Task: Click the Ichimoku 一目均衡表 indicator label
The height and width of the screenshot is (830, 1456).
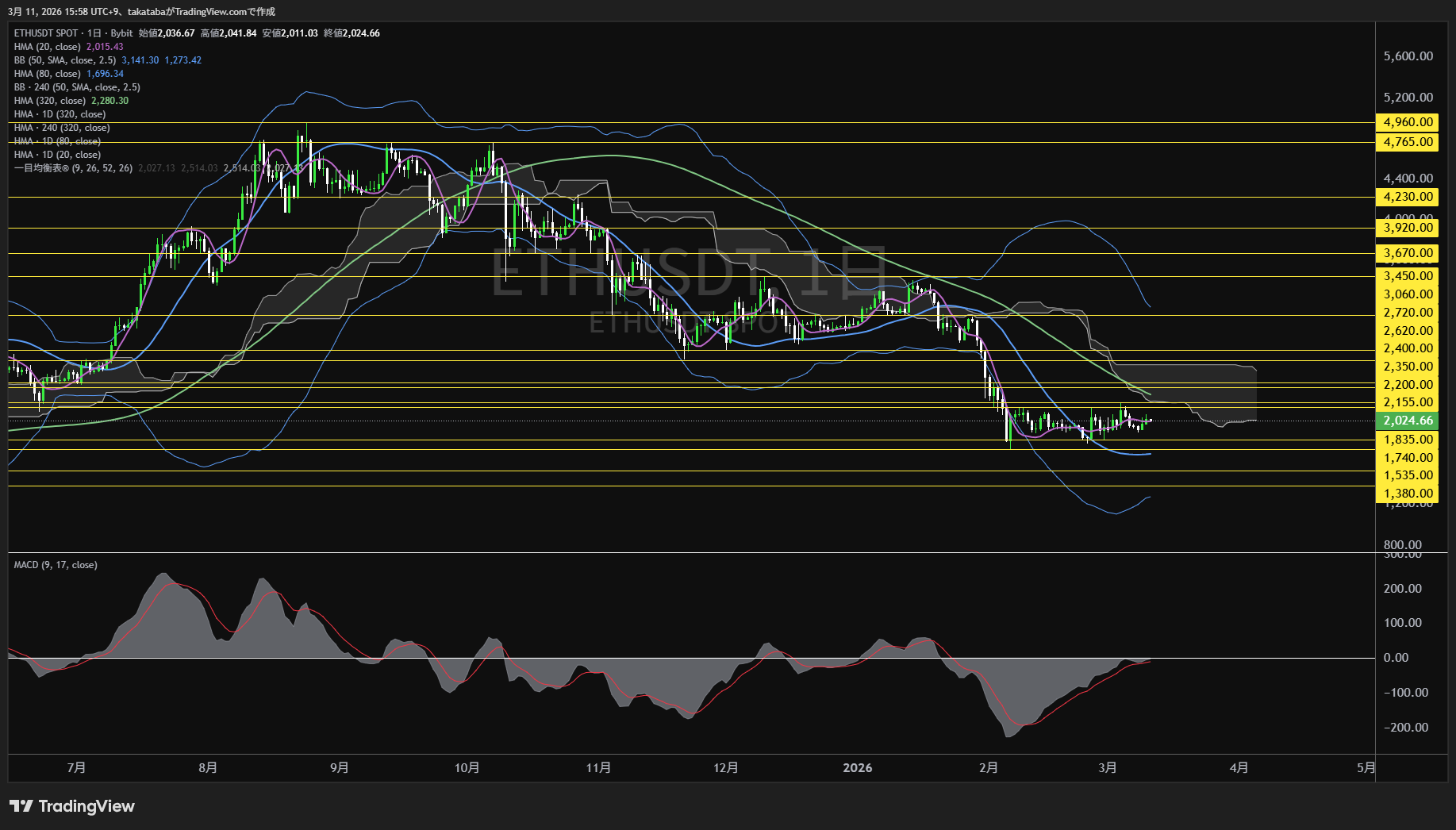Action: point(73,168)
